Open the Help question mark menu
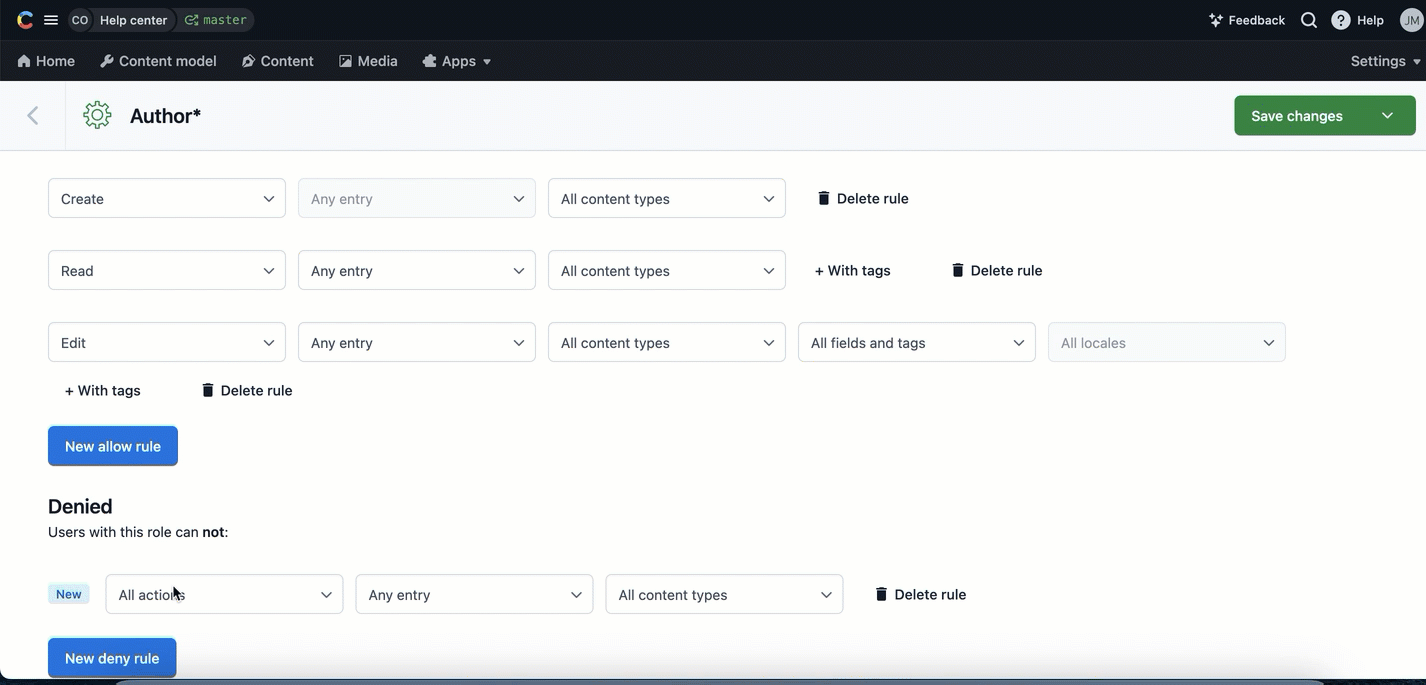Screen dimensions: 1426x685 click(x=1358, y=20)
